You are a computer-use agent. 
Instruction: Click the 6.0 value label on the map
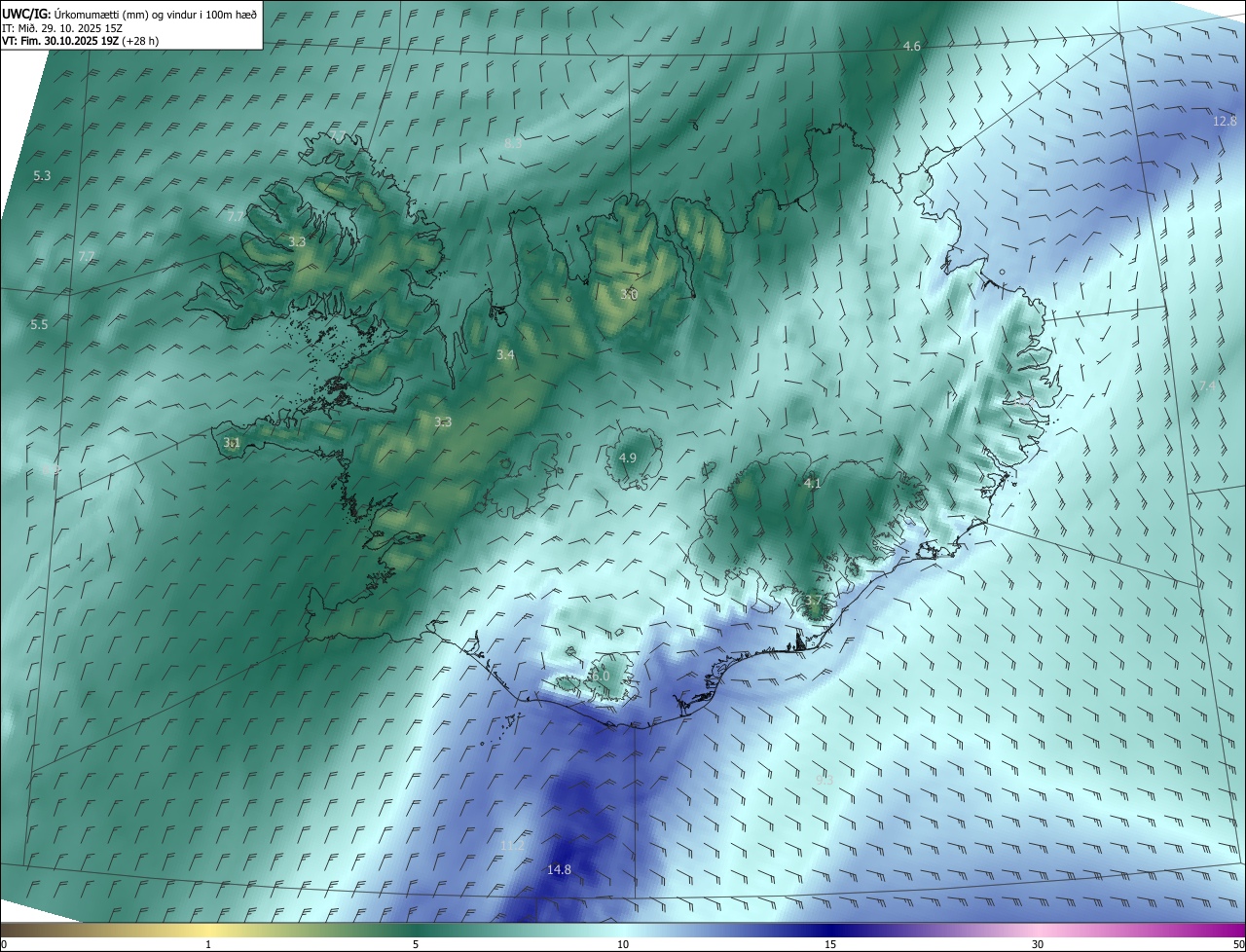point(600,676)
